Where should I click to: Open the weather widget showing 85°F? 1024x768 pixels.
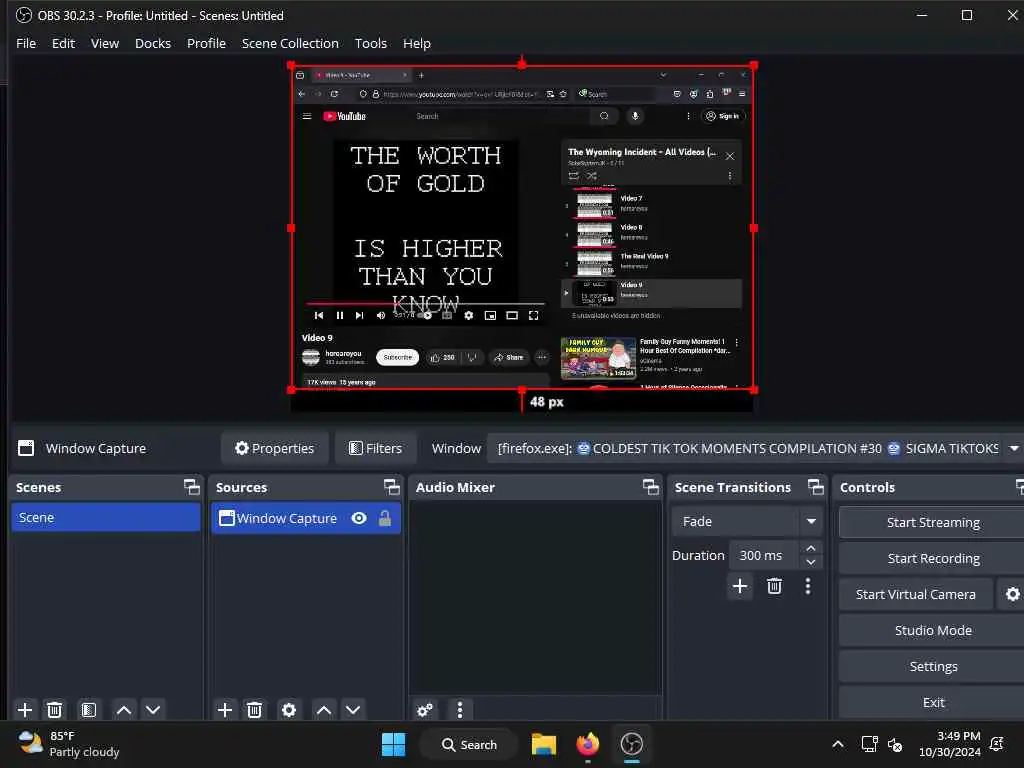(69, 744)
